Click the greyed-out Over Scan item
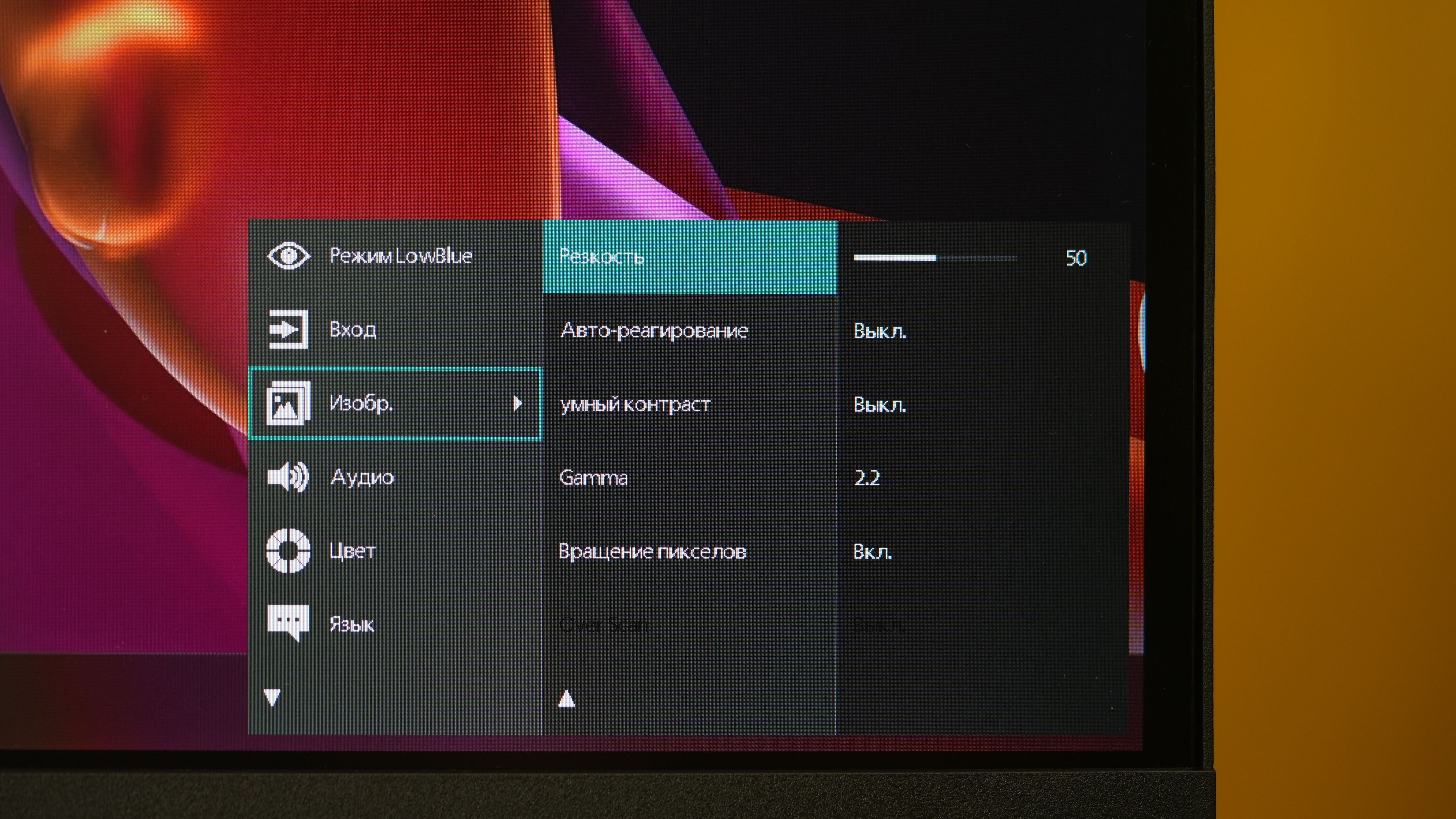1456x819 pixels. [x=603, y=625]
